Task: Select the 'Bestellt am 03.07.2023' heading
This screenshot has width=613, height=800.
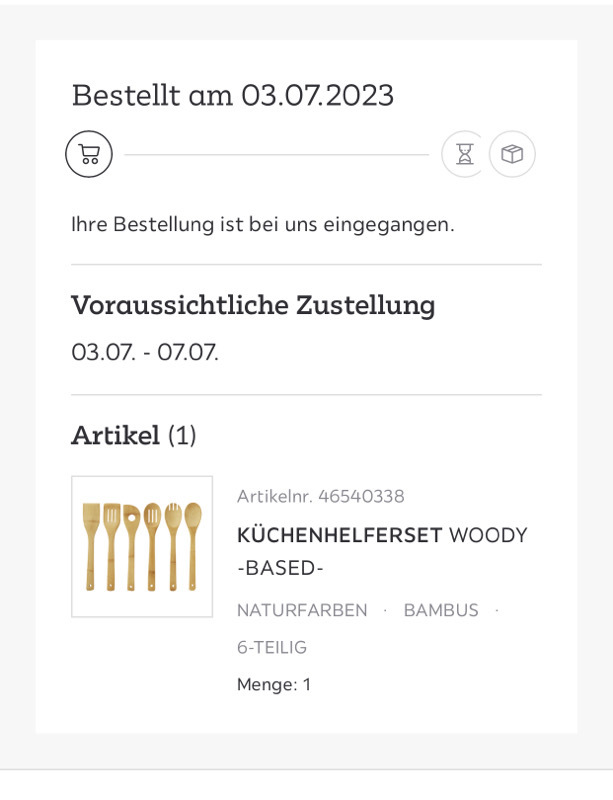Action: (233, 96)
